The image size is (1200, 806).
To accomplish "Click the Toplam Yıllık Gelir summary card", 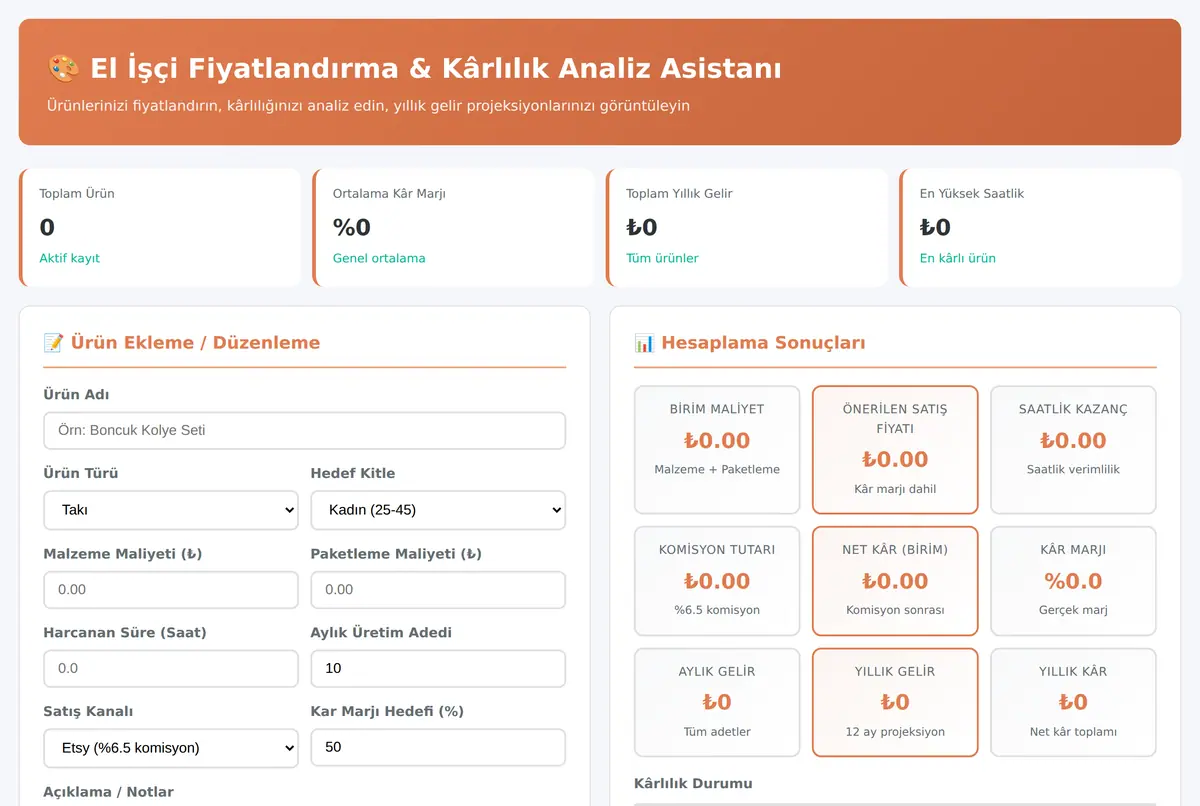I will point(747,228).
